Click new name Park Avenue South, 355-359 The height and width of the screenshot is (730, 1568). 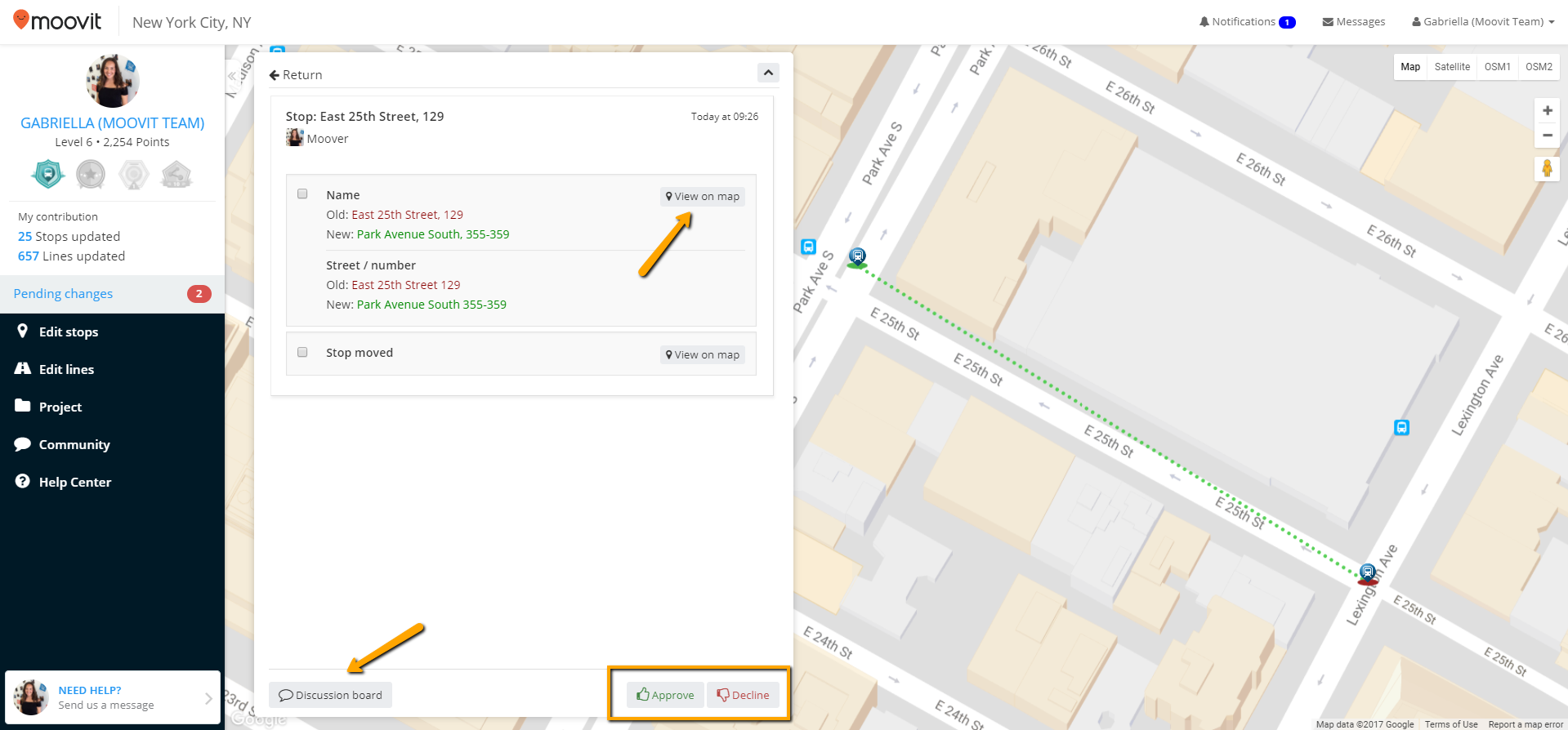click(433, 234)
